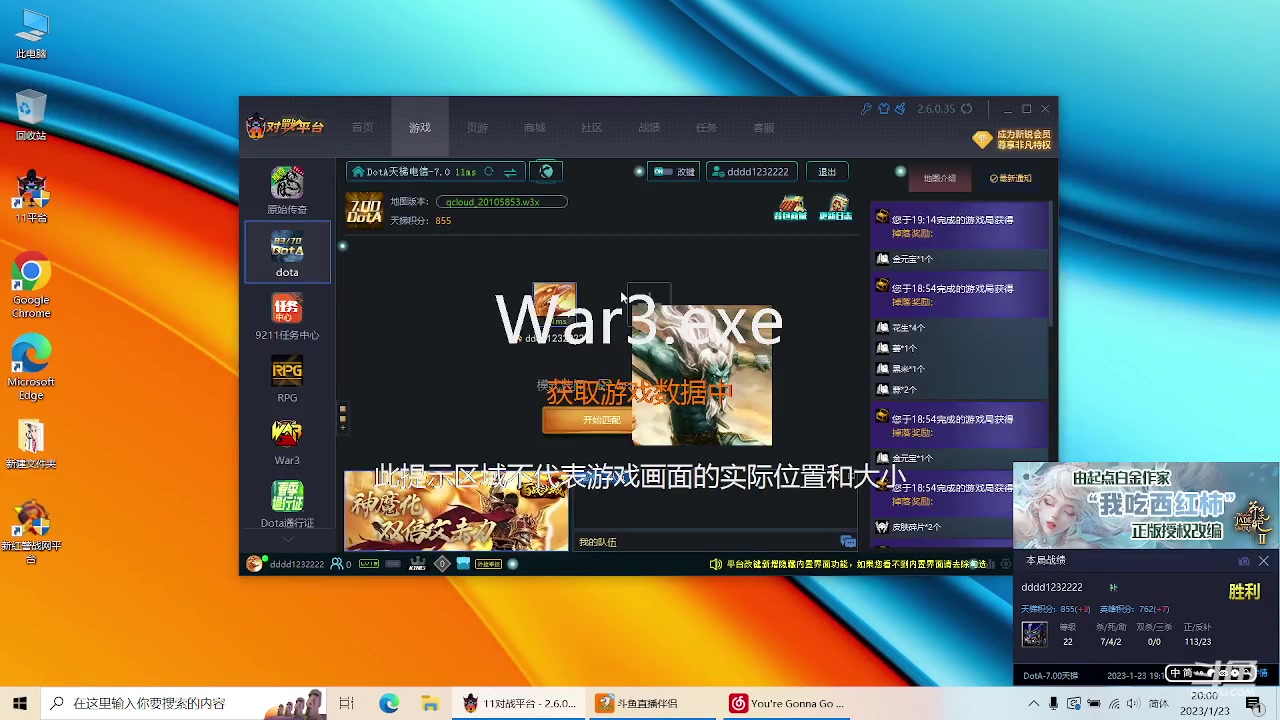1280x720 pixels.
Task: Click the chat bubble icon in team bar
Action: [848, 542]
